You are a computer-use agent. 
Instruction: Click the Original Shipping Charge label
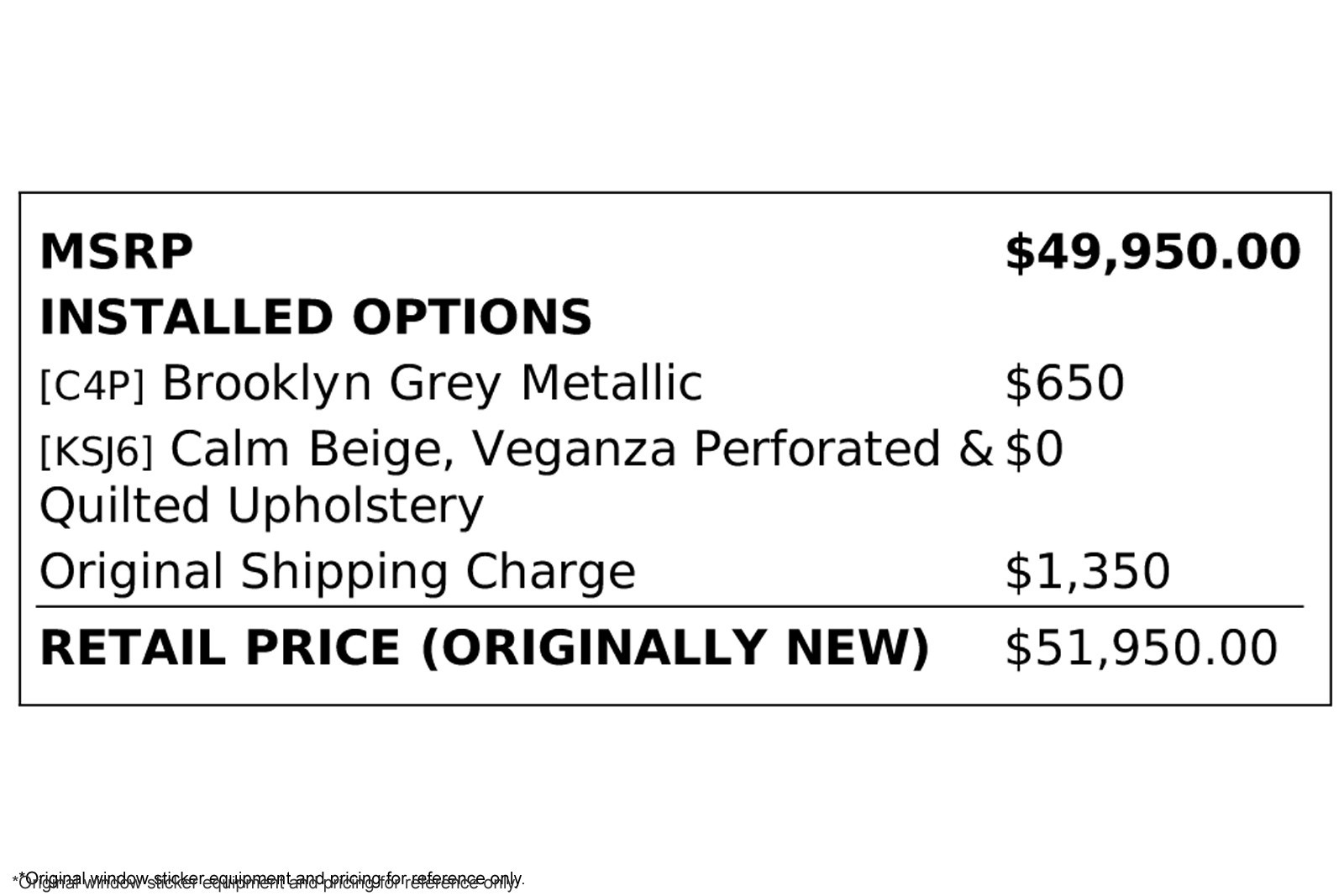337,572
